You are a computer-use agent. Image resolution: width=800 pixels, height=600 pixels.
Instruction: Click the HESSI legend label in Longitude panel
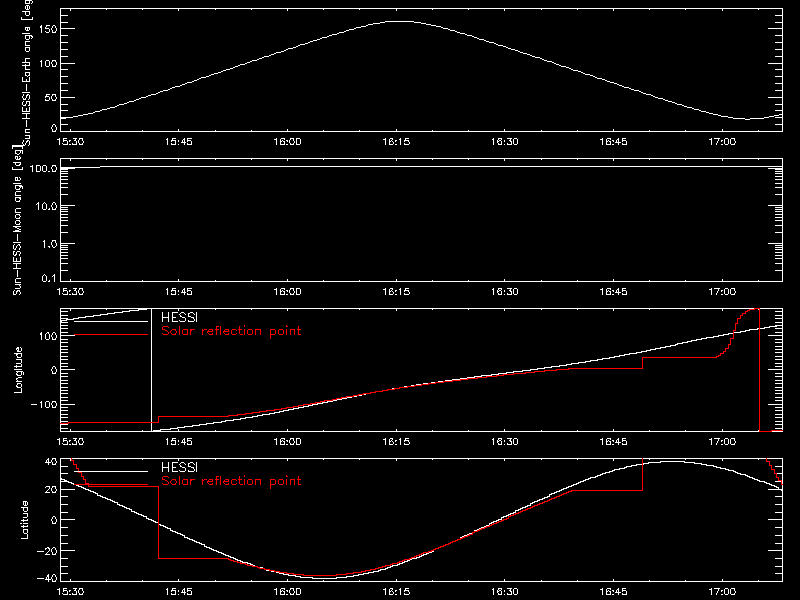point(179,317)
